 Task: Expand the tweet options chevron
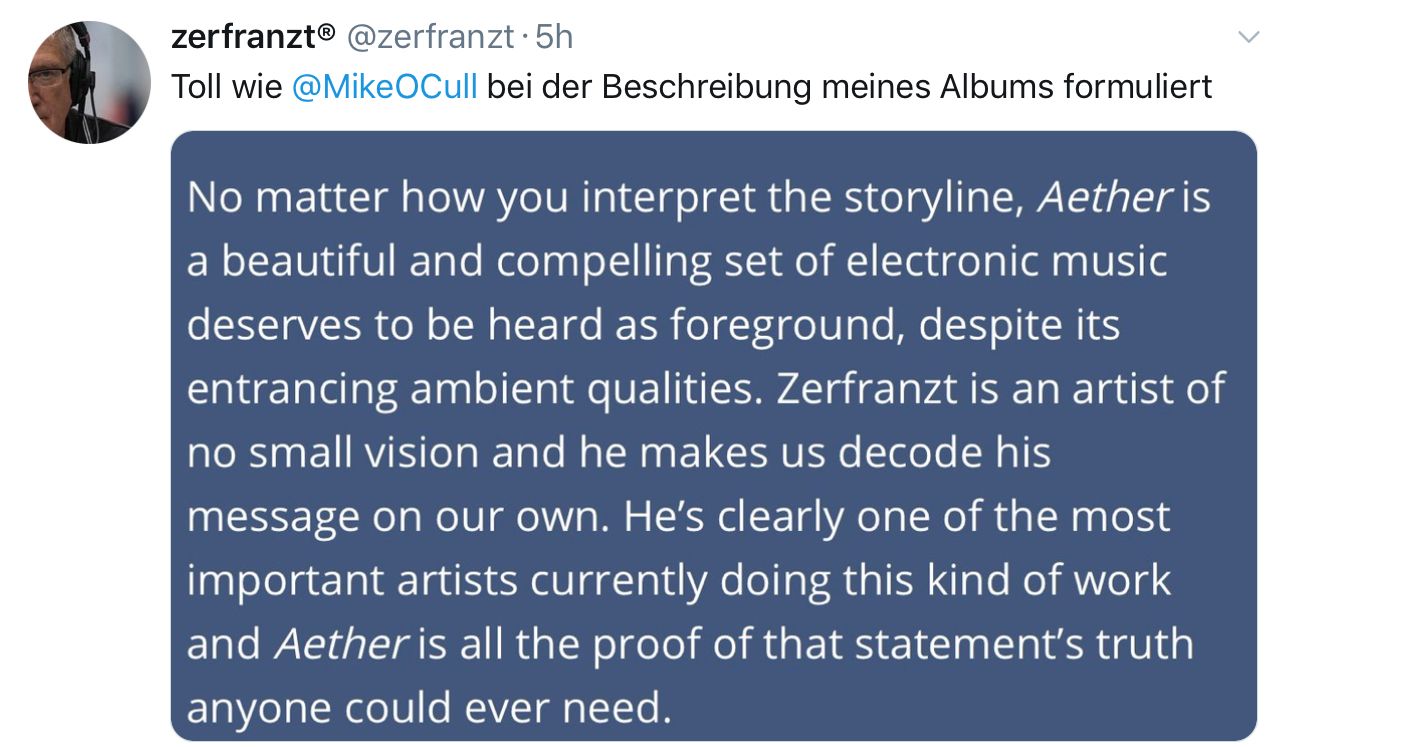point(1248,37)
